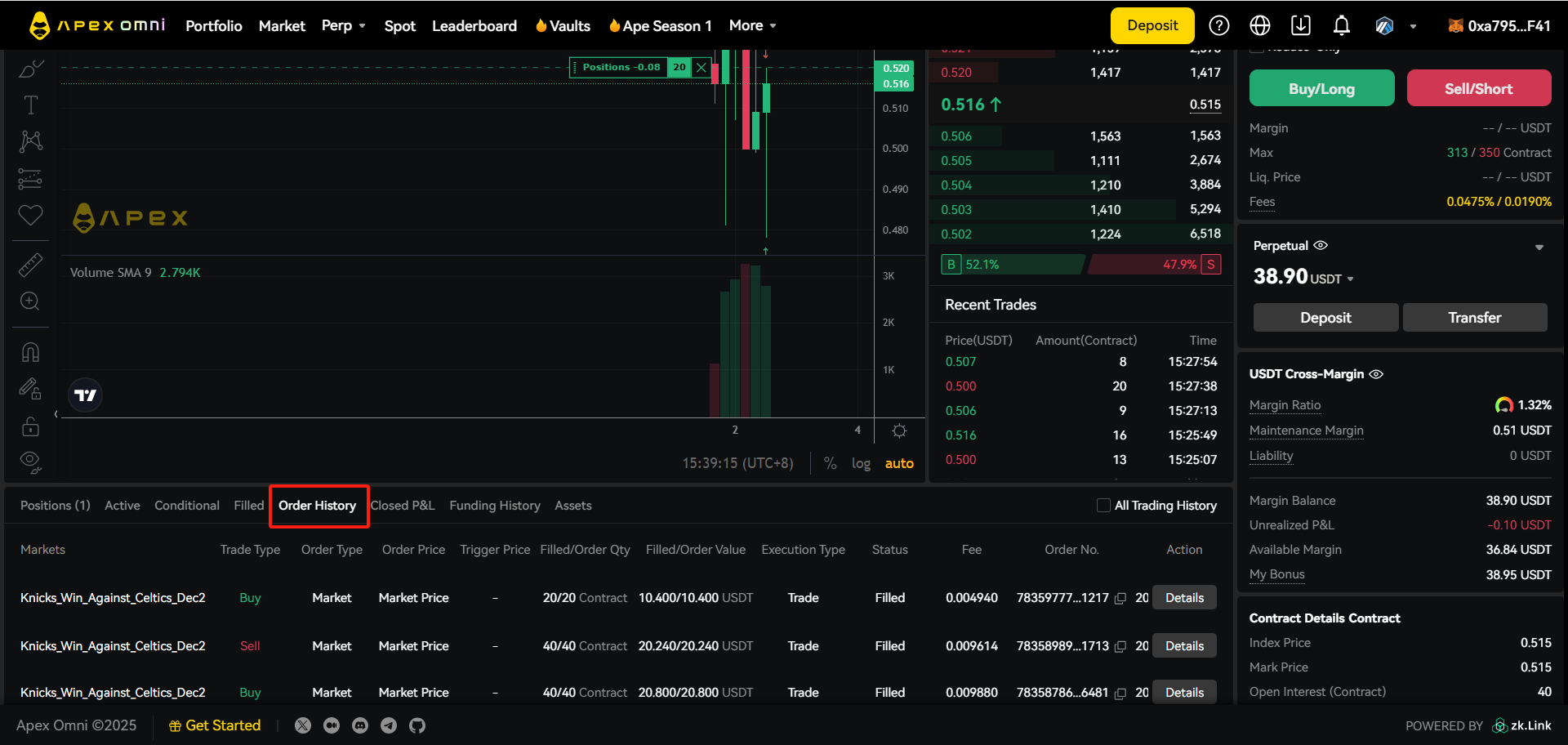Click the Transfer button
Viewport: 1568px width, 745px height.
[x=1474, y=318]
